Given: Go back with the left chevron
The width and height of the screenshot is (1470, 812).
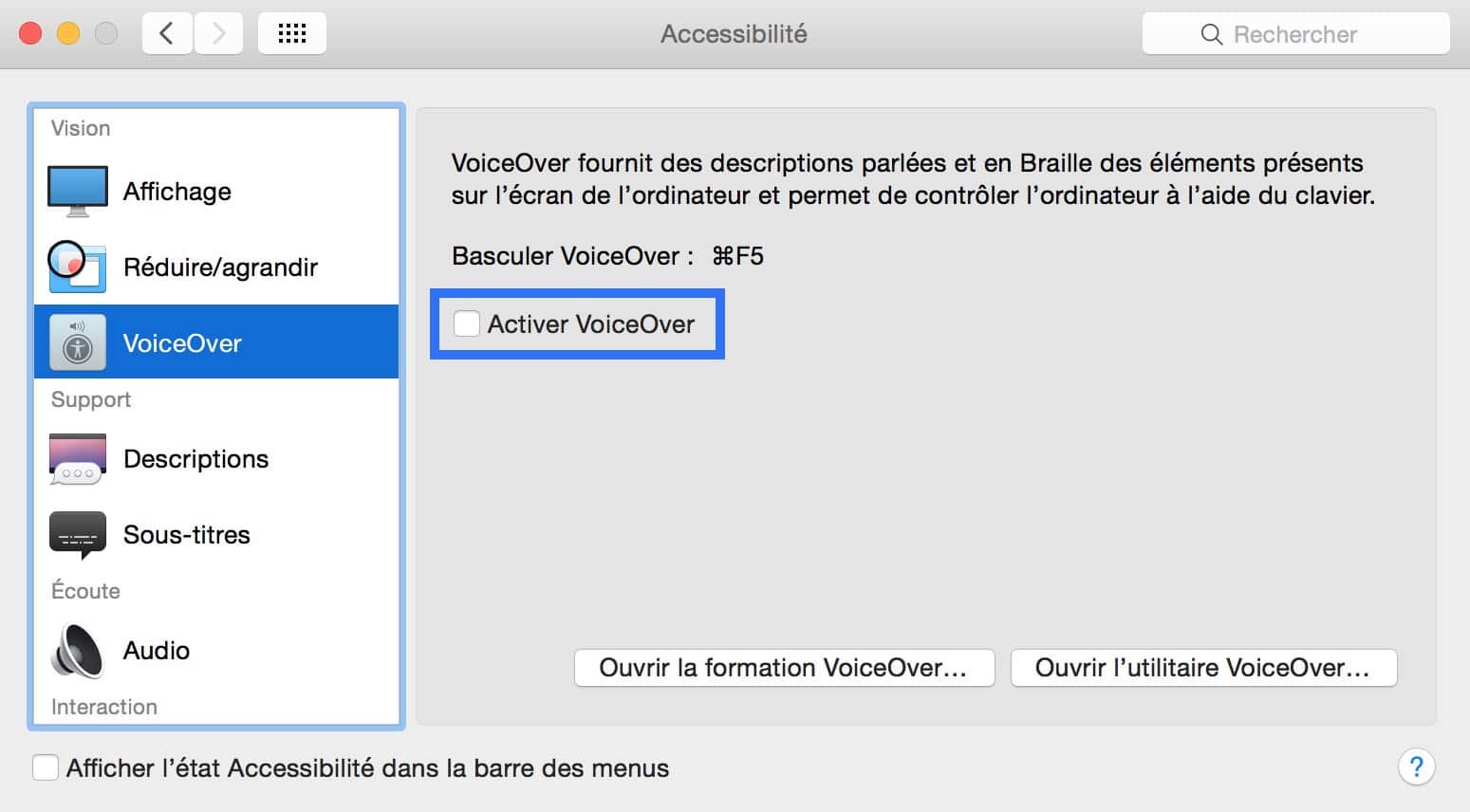Looking at the screenshot, I should tap(167, 34).
